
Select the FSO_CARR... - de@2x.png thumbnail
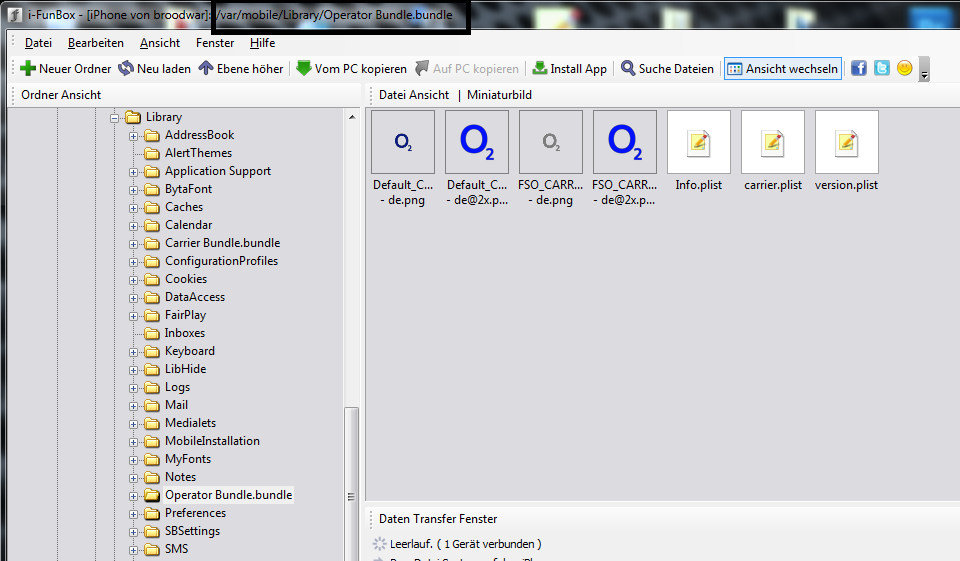click(x=625, y=142)
